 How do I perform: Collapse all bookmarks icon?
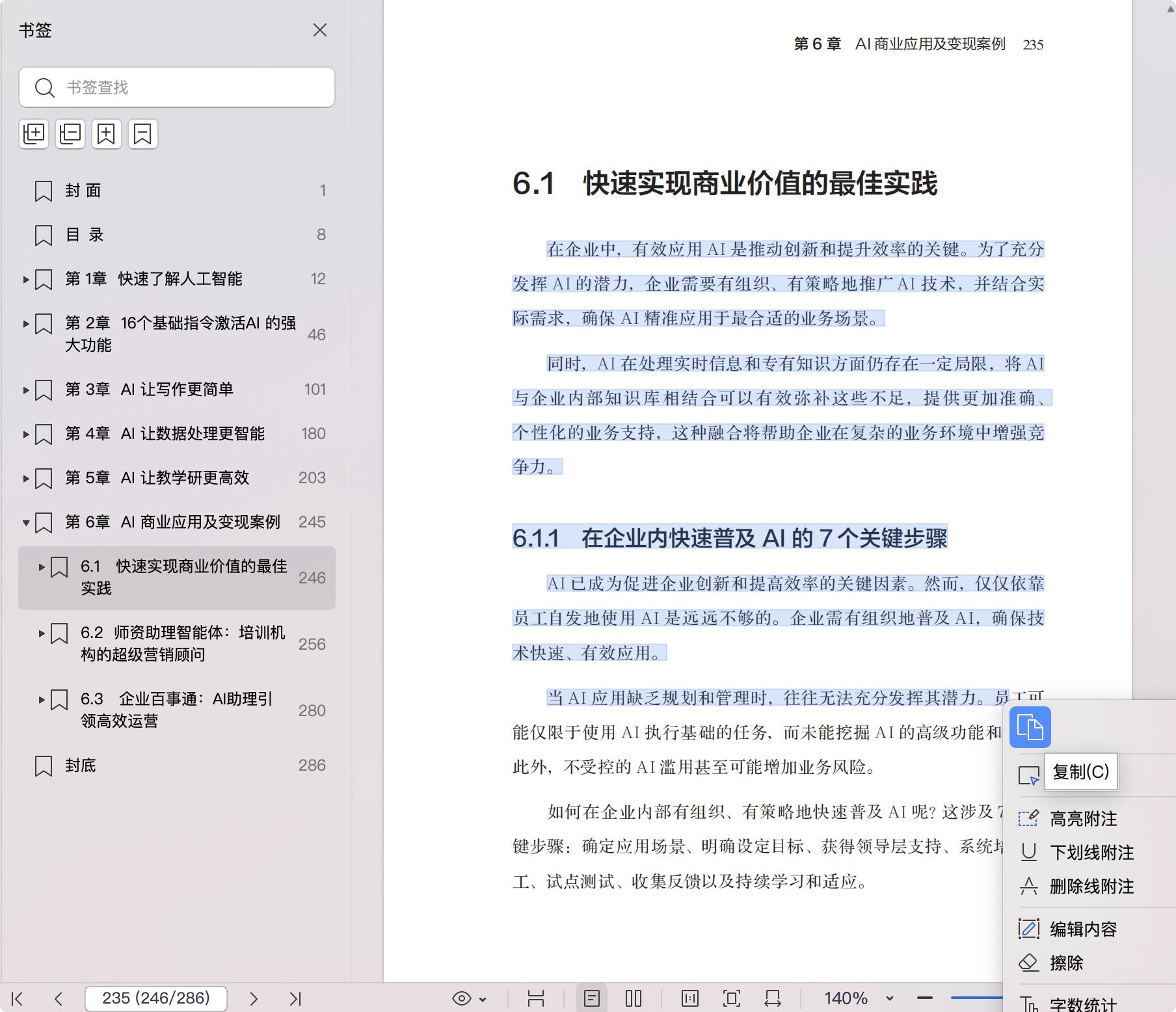click(70, 134)
